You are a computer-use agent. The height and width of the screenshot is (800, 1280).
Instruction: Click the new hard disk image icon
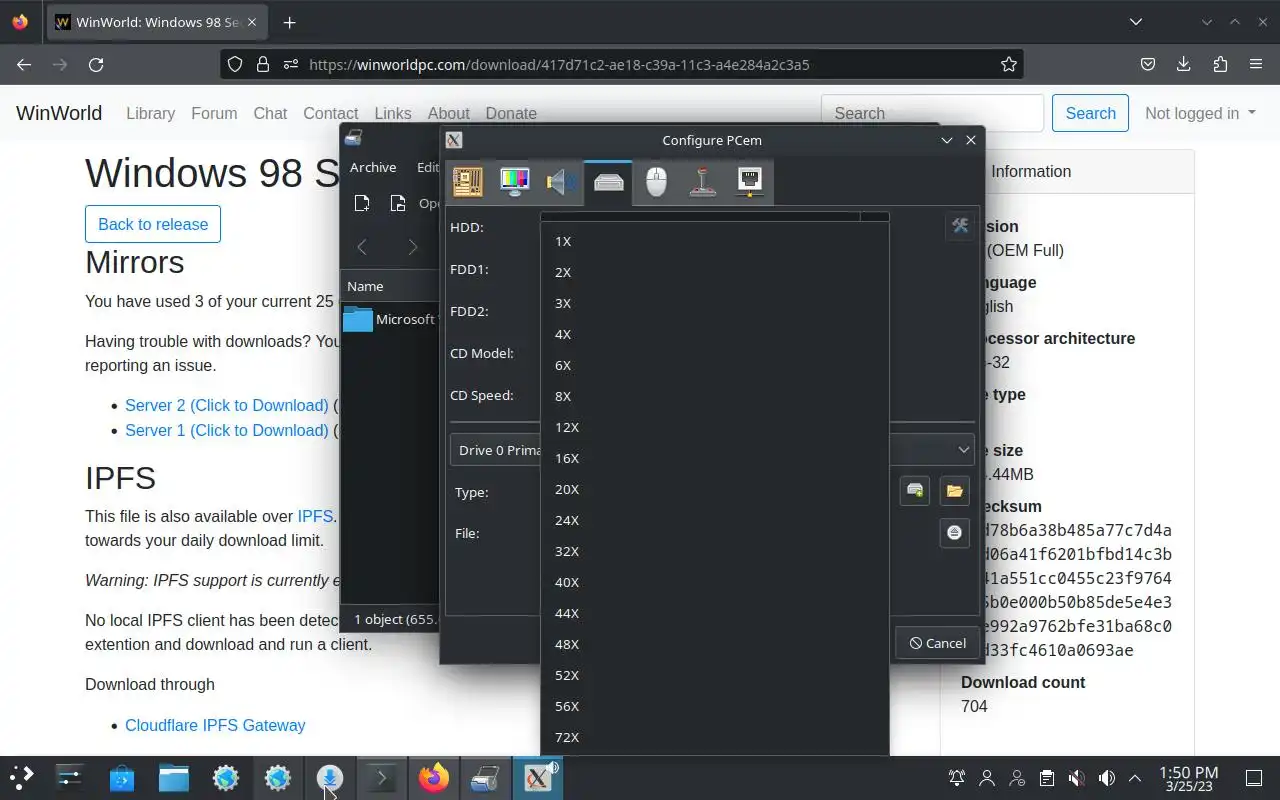coord(915,491)
